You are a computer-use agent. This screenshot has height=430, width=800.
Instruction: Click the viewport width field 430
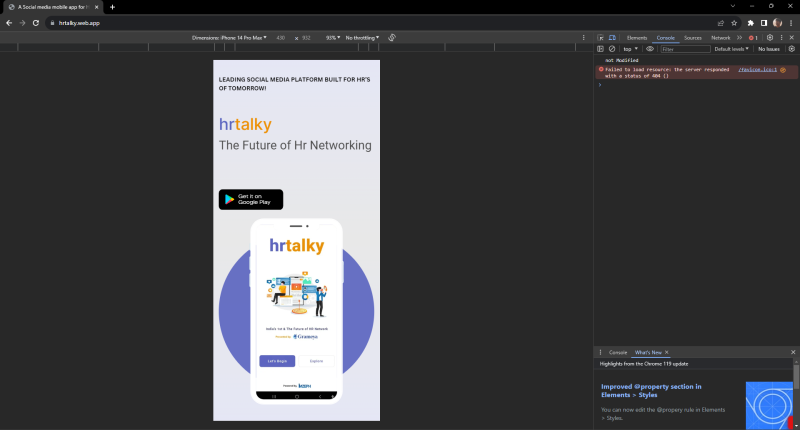tap(281, 38)
